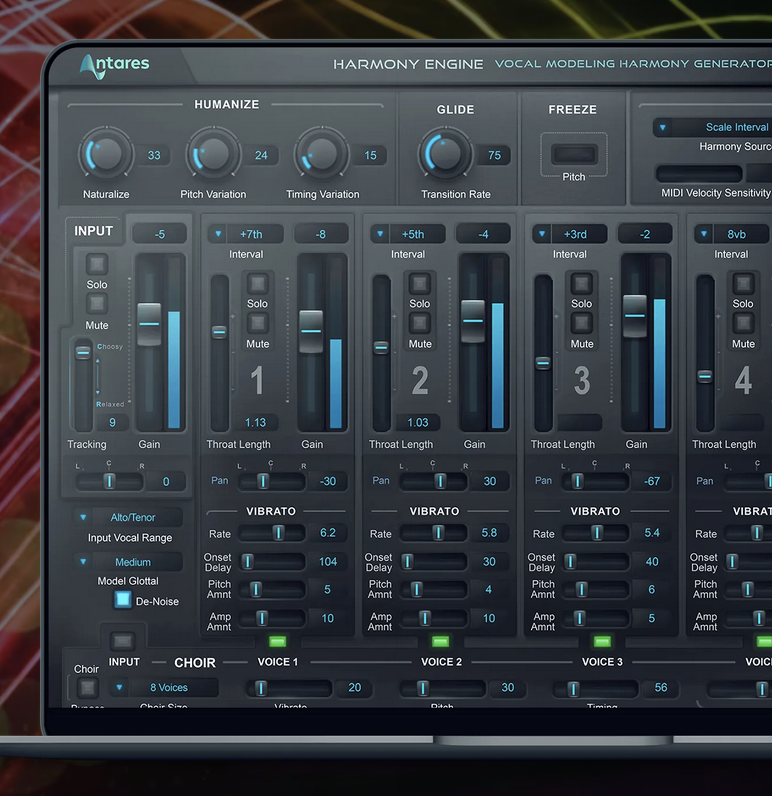The height and width of the screenshot is (796, 772).
Task: Open voice 2 interval dropdown showing +5th
Action: click(x=408, y=234)
